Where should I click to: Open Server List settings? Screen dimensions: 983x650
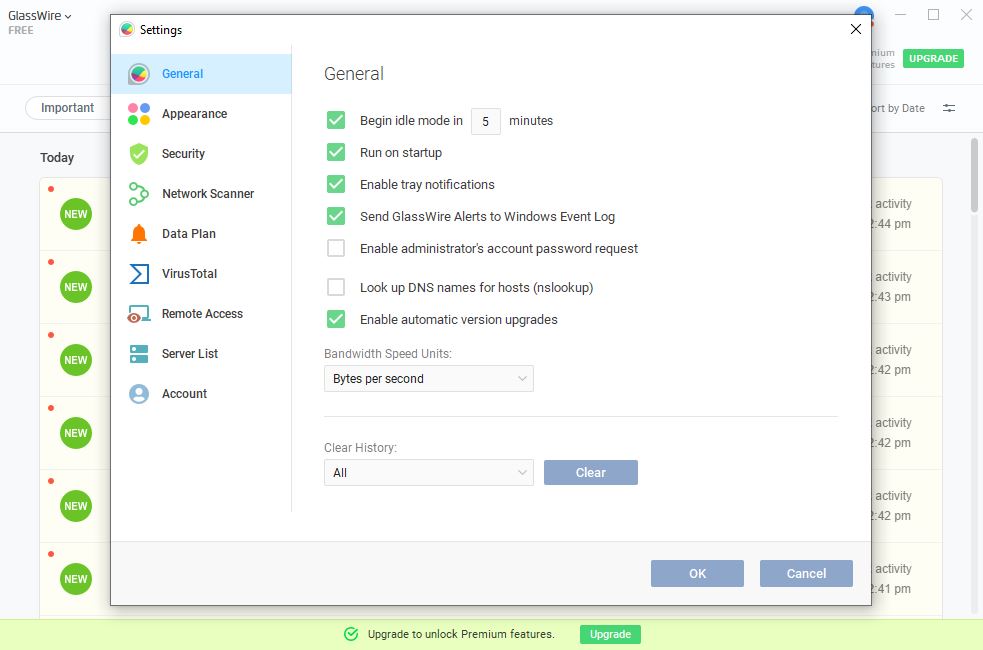click(x=201, y=354)
